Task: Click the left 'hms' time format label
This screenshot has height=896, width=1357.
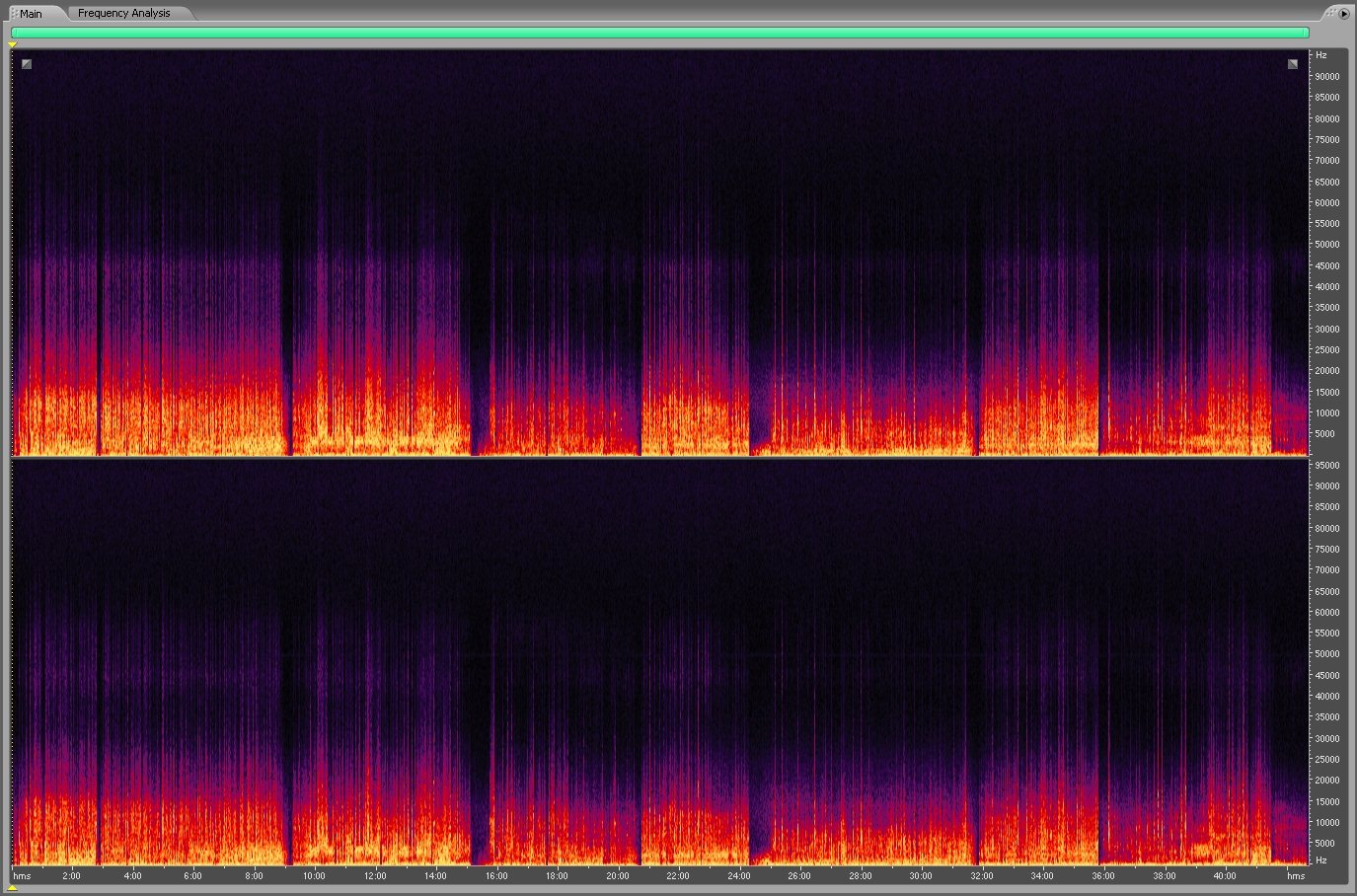Action: pos(22,875)
